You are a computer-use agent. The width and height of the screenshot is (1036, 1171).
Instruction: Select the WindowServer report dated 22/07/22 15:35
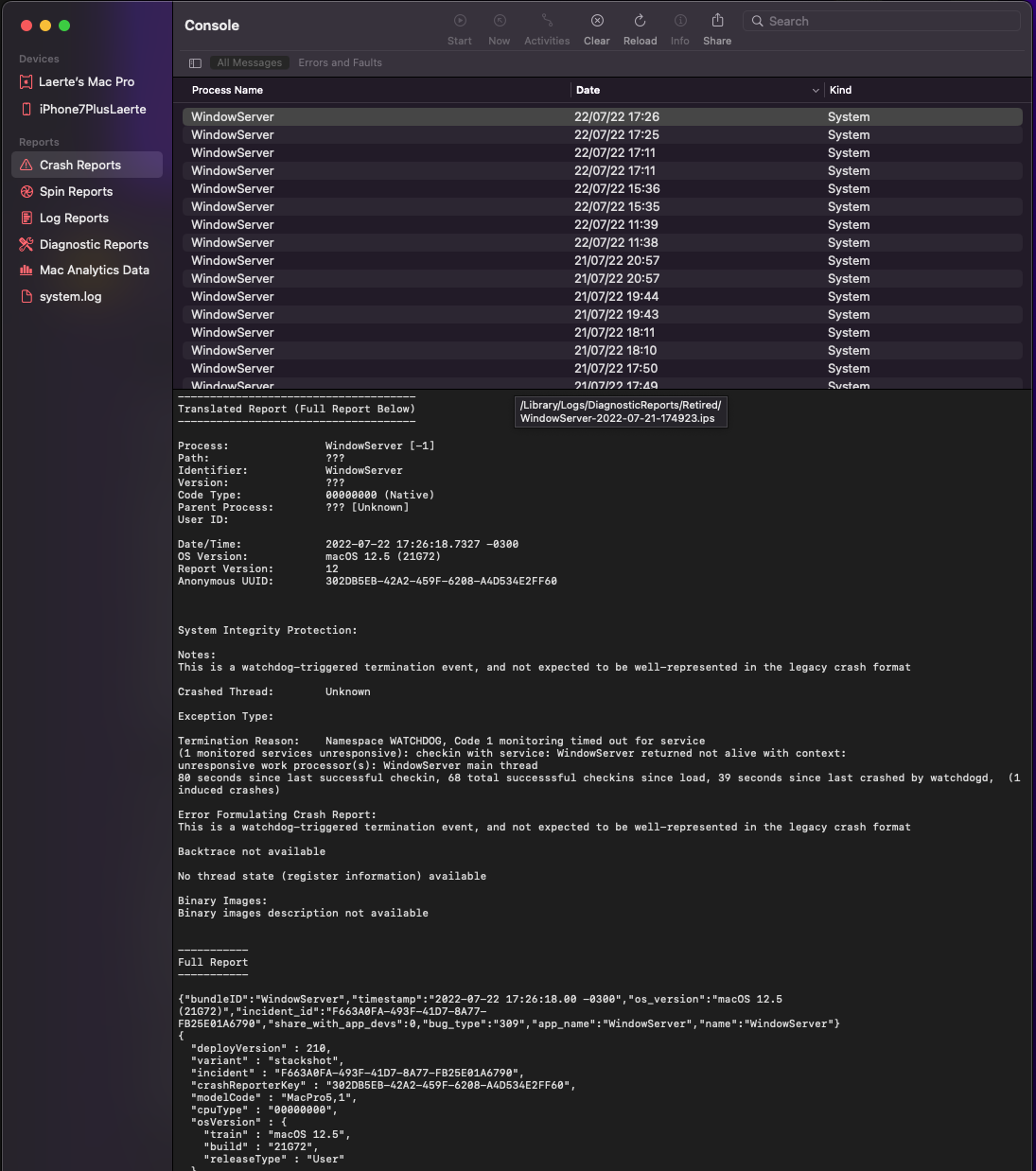pos(603,206)
